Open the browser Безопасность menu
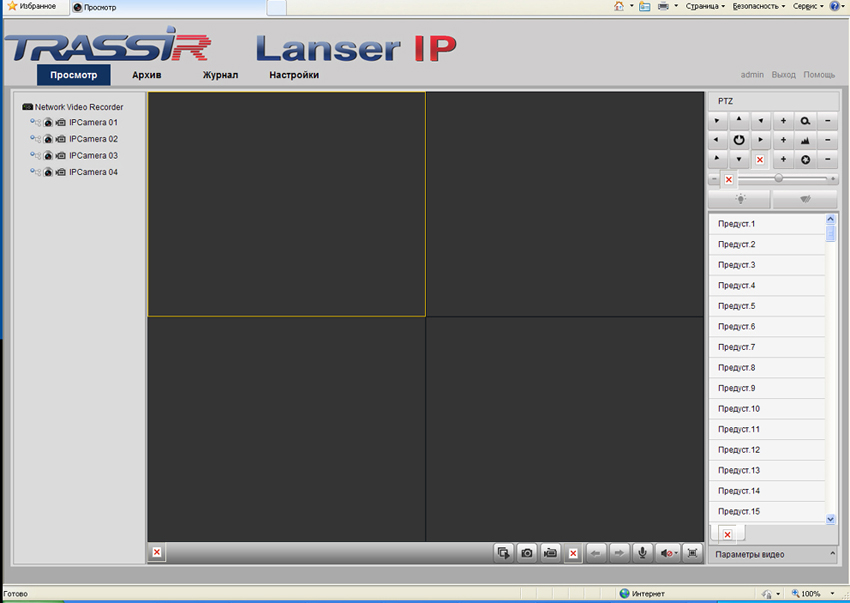Screen dimensions: 850x603 pyautogui.click(x=758, y=7)
